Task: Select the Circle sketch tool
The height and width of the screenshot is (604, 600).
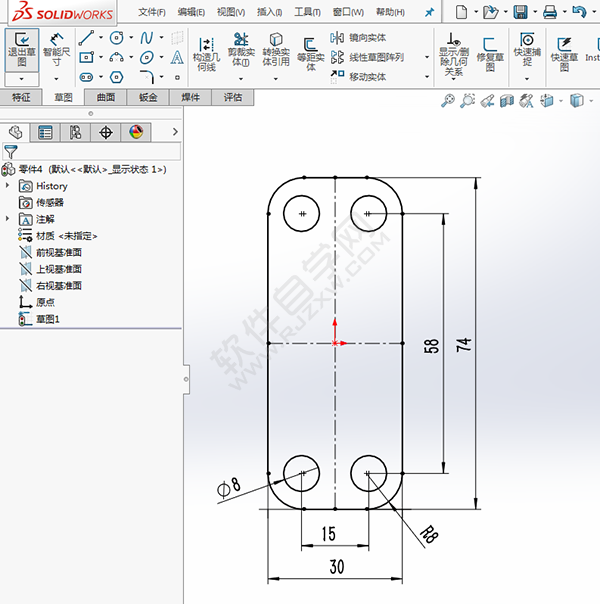Action: (x=116, y=38)
